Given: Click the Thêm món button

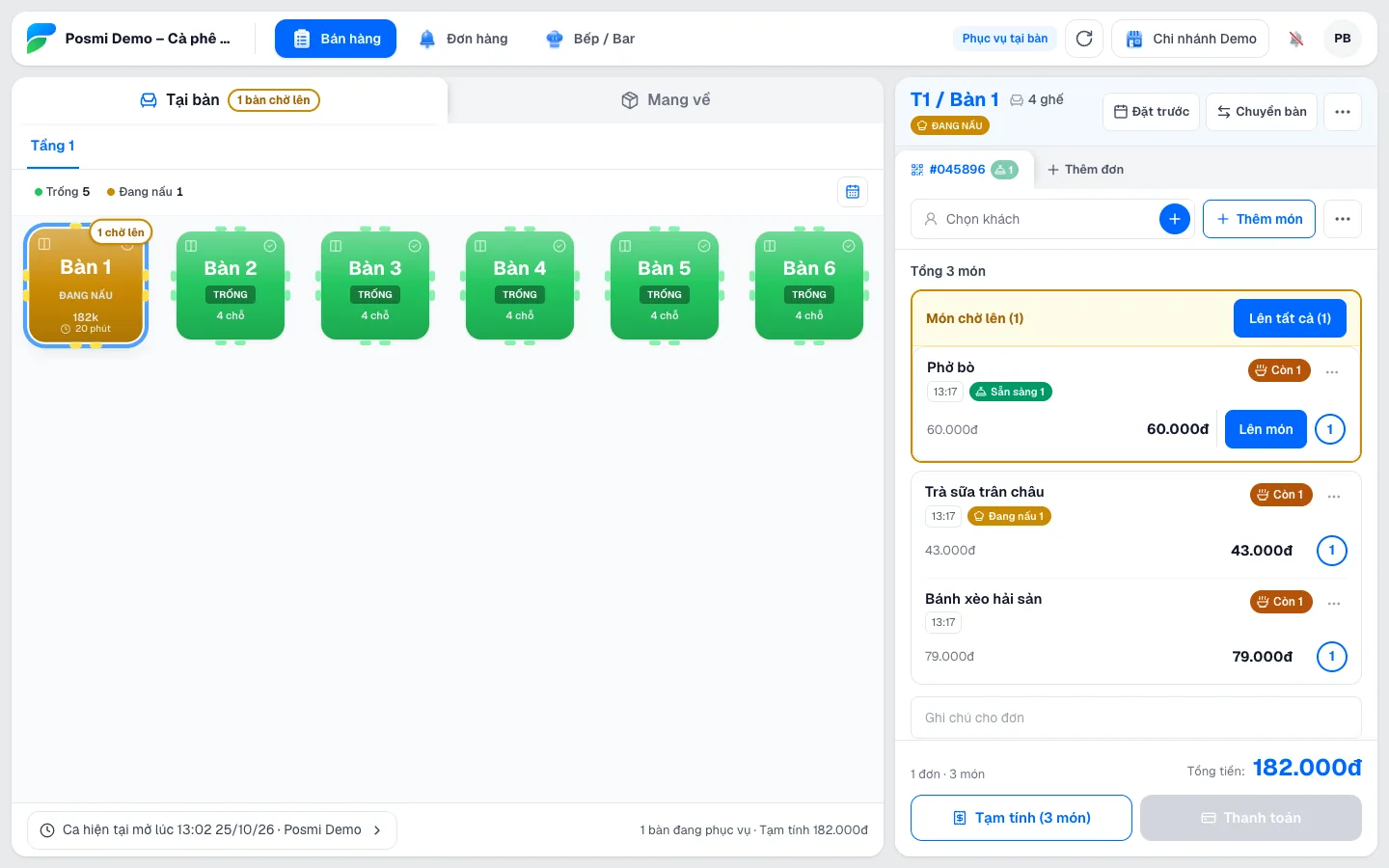Looking at the screenshot, I should [1260, 219].
